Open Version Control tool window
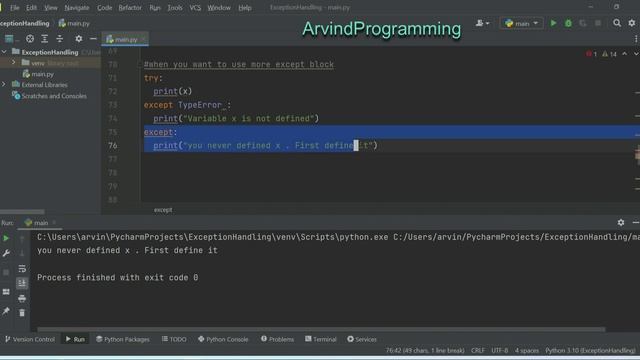 [30, 339]
